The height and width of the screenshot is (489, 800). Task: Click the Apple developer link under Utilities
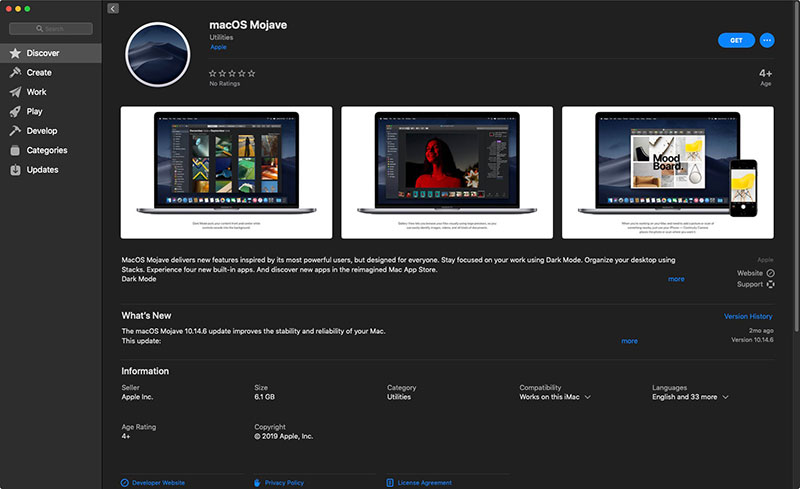pos(217,47)
